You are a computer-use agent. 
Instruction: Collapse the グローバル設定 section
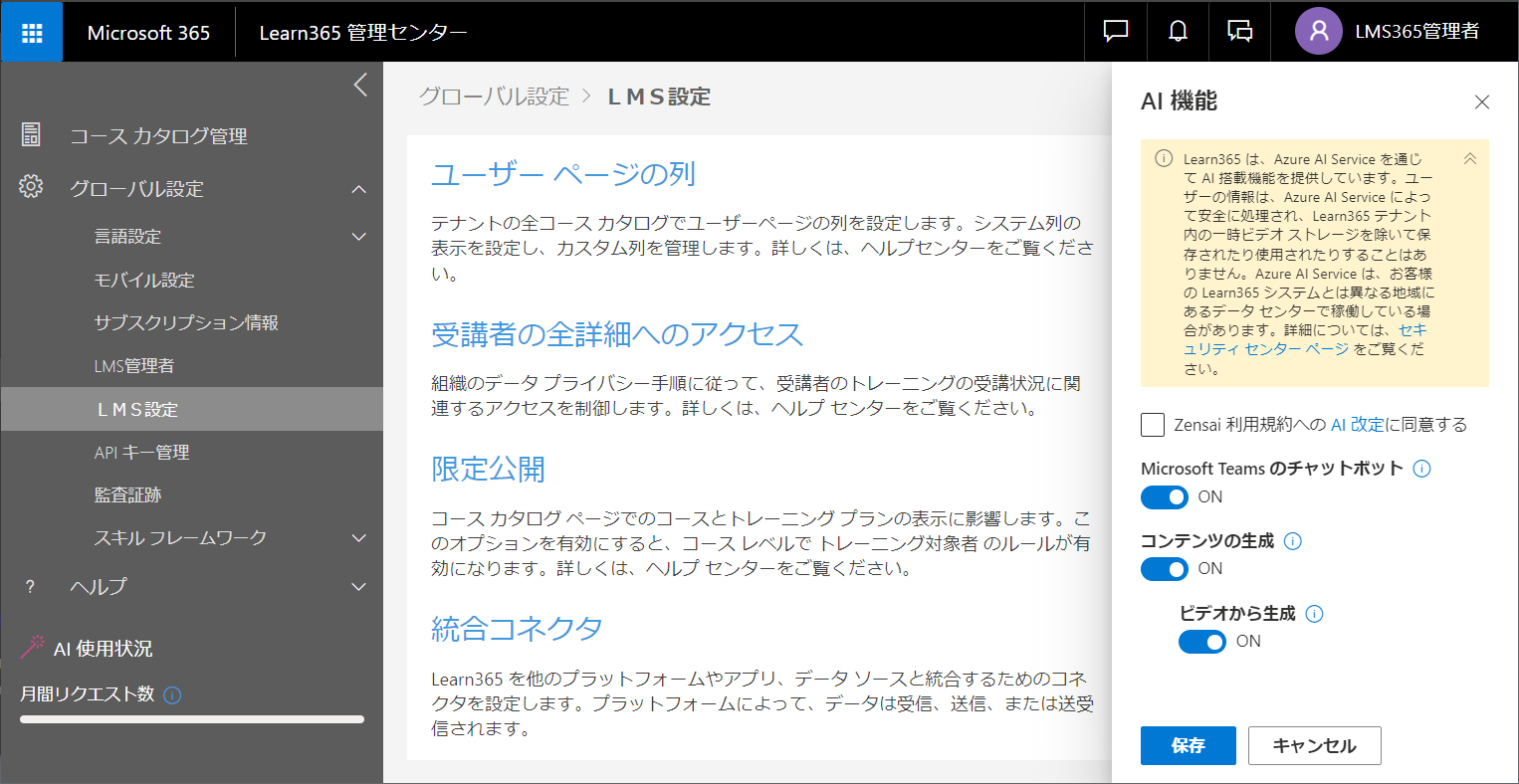click(x=359, y=189)
